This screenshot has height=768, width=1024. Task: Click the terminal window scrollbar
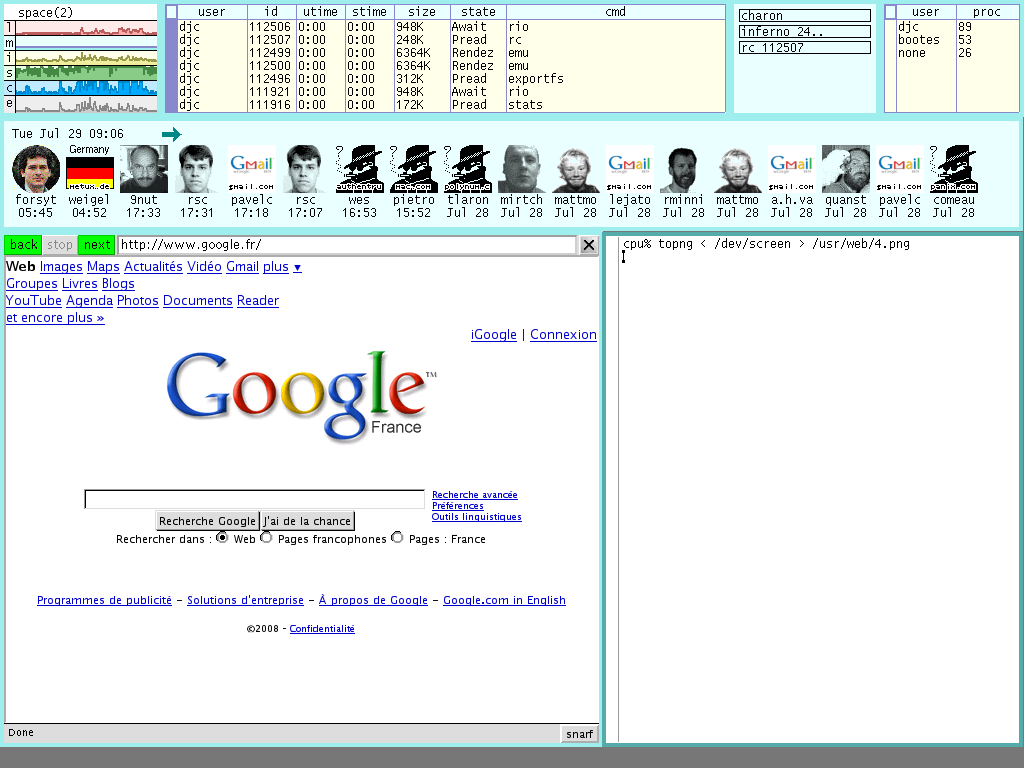(x=612, y=489)
